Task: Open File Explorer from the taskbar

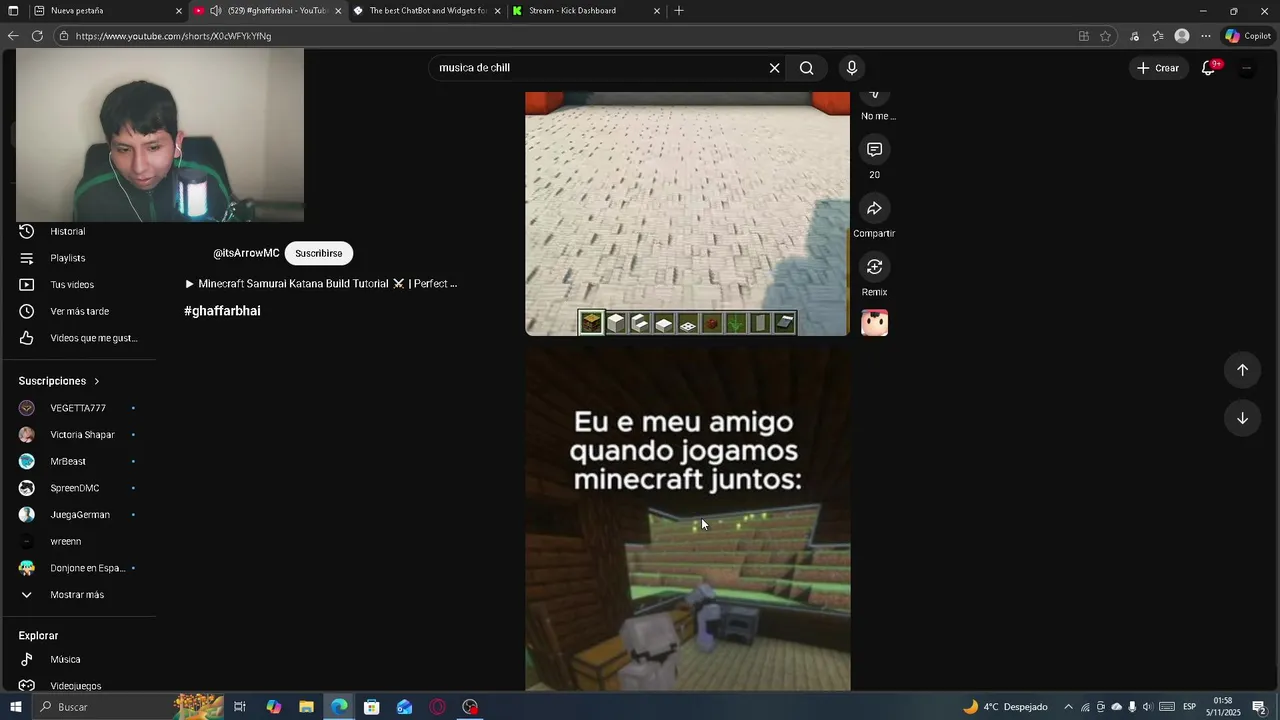Action: tap(306, 707)
